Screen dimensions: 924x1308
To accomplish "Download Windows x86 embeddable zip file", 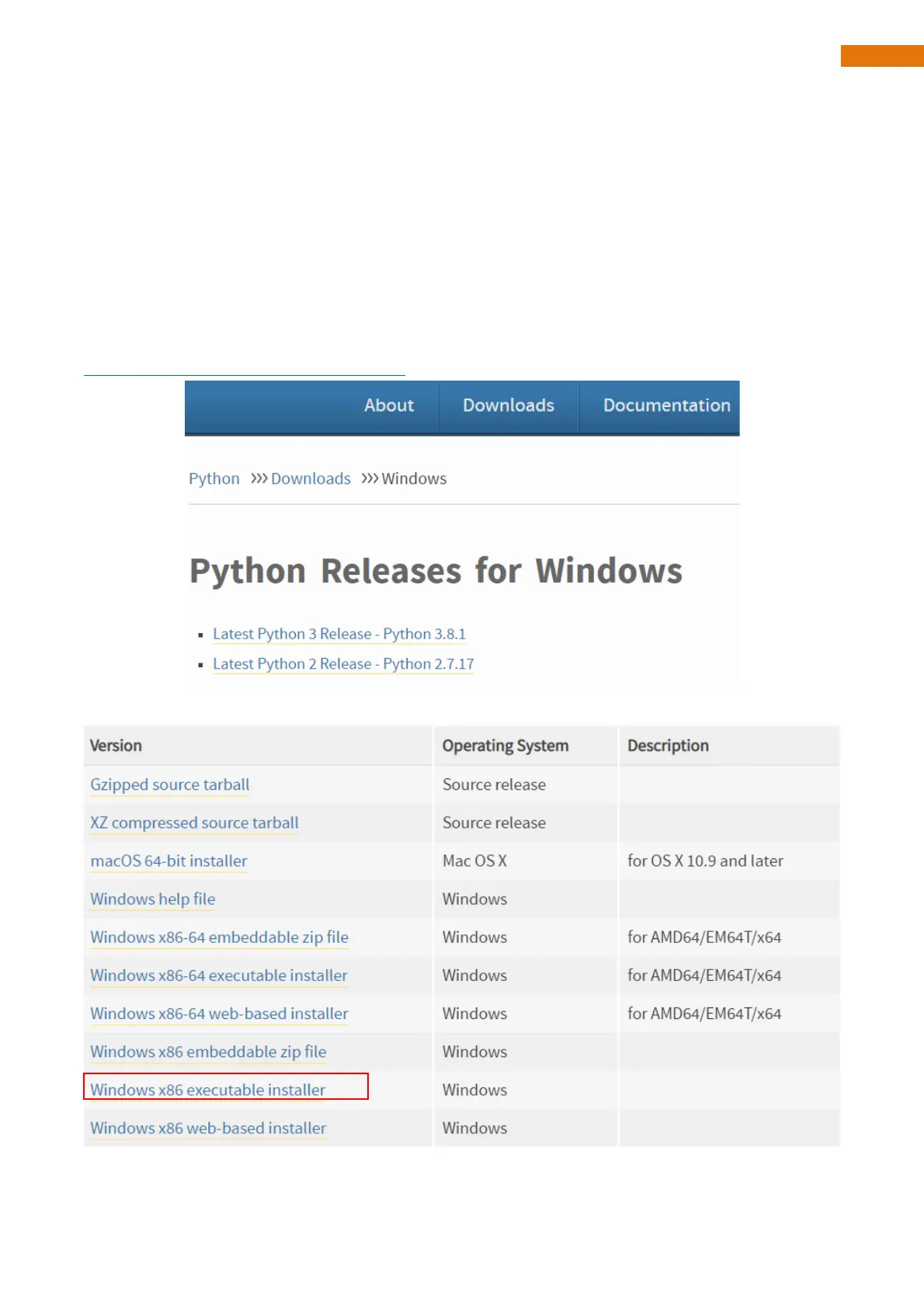I will click(x=208, y=1052).
